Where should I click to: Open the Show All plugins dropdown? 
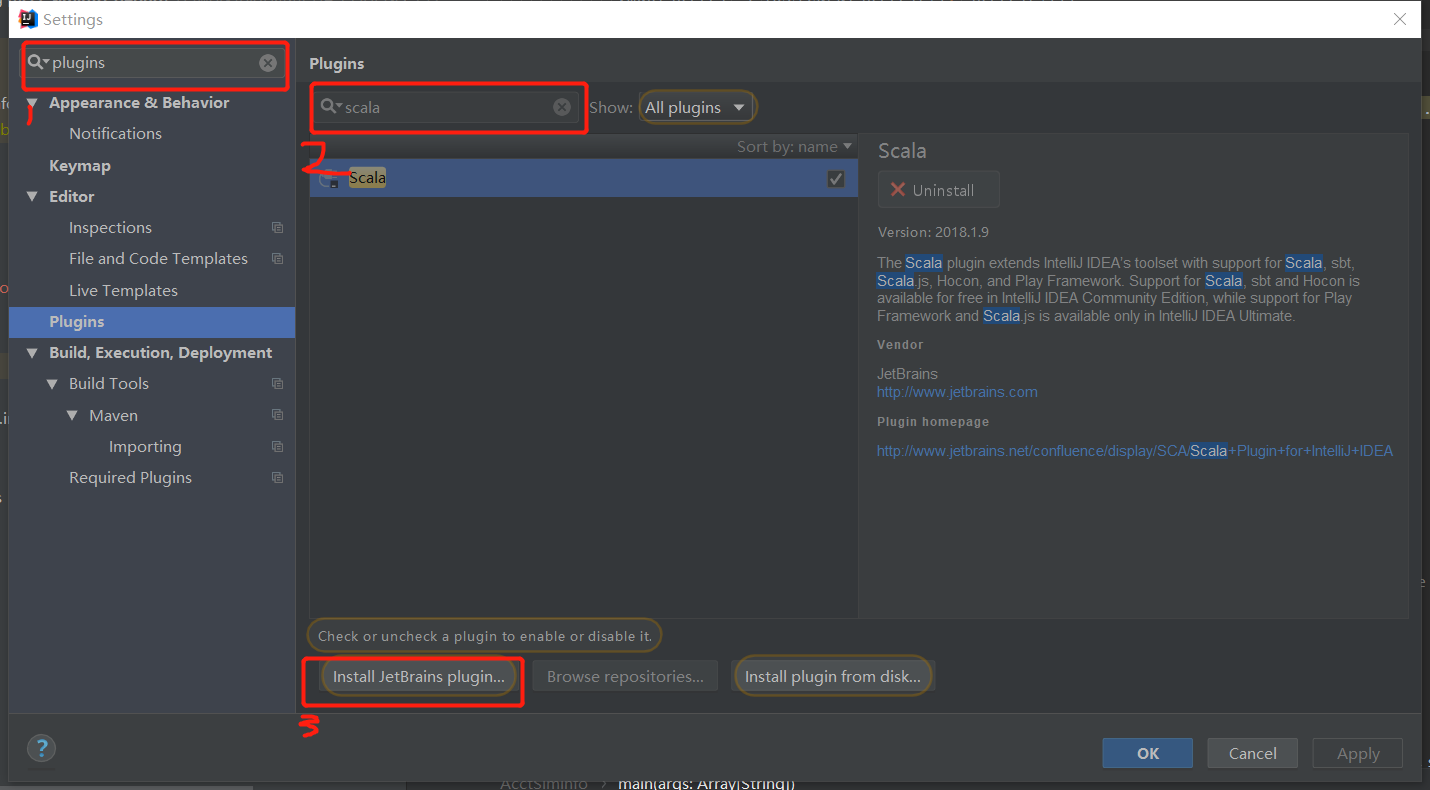(696, 108)
